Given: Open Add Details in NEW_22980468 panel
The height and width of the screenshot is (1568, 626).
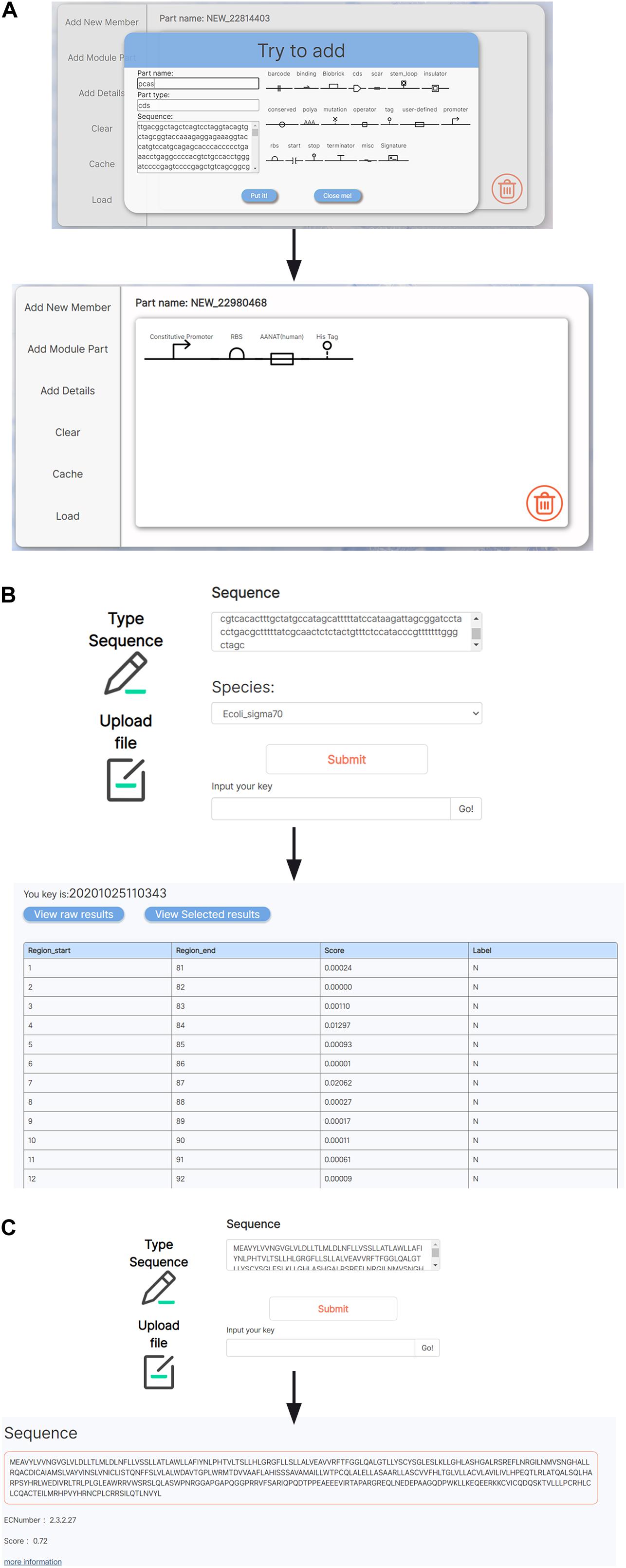Looking at the screenshot, I should click(x=68, y=391).
